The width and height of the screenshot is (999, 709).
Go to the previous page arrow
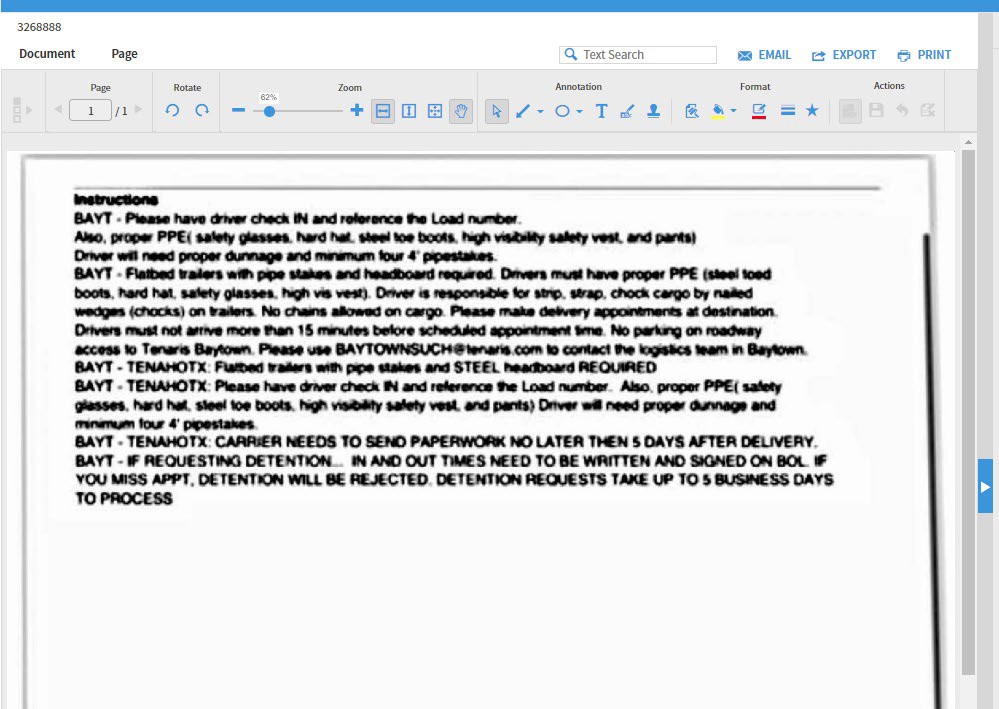[58, 110]
